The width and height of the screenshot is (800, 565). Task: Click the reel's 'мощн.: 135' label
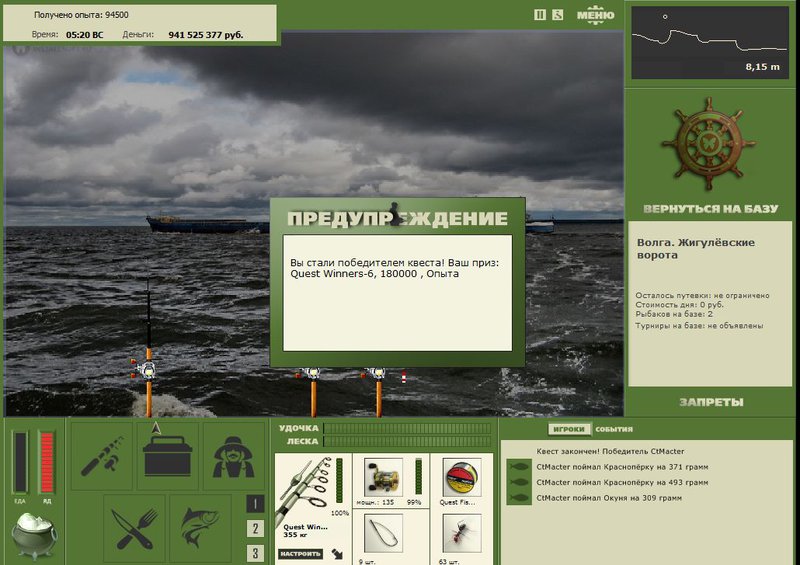[375, 503]
